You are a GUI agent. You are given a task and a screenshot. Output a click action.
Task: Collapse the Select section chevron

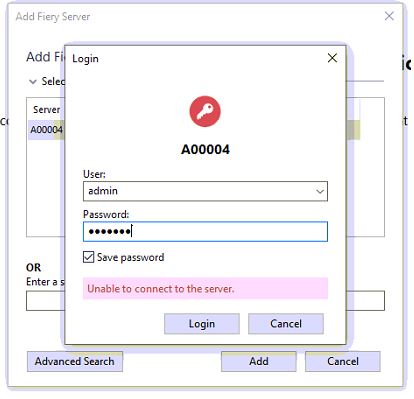pos(33,81)
